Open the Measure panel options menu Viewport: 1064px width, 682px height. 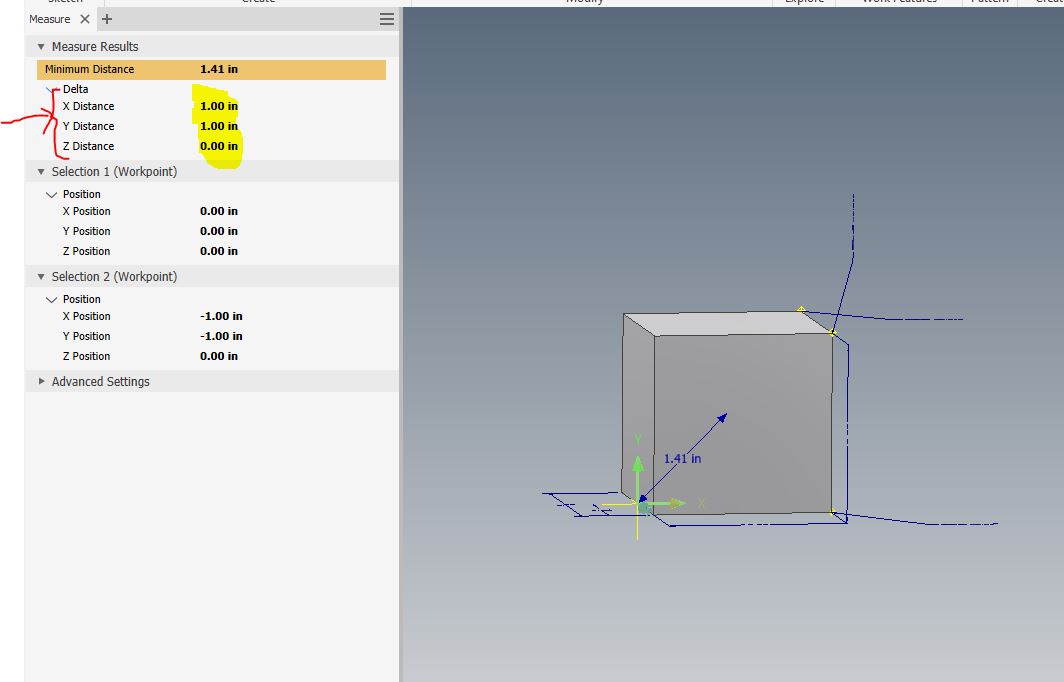click(x=386, y=18)
